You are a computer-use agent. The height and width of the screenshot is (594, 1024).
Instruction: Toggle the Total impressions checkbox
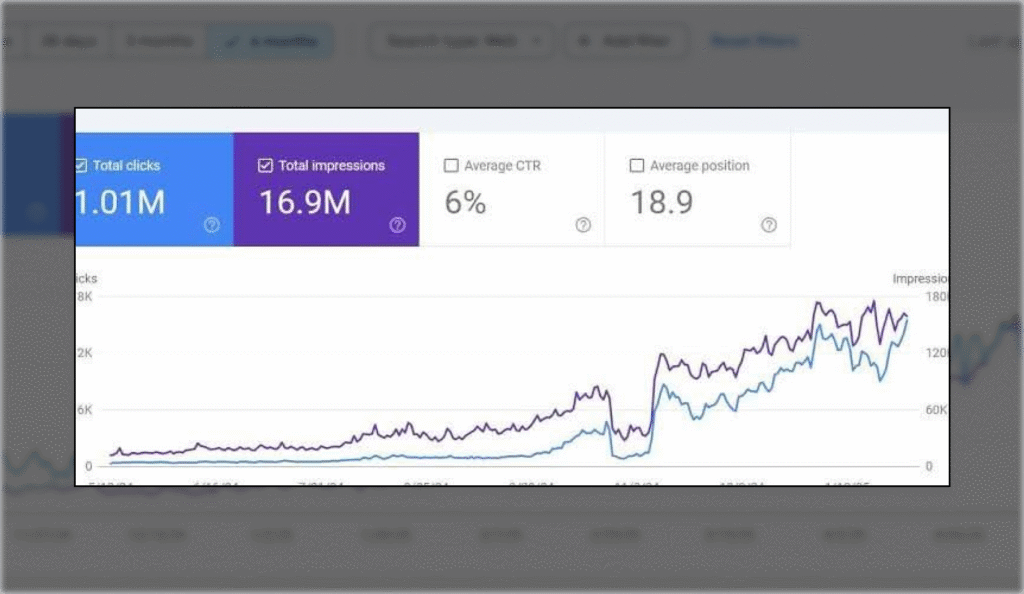pos(265,166)
